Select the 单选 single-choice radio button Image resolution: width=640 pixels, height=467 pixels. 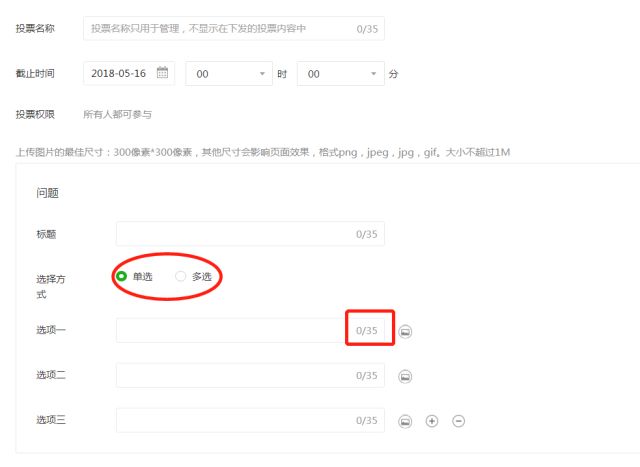pos(121,276)
